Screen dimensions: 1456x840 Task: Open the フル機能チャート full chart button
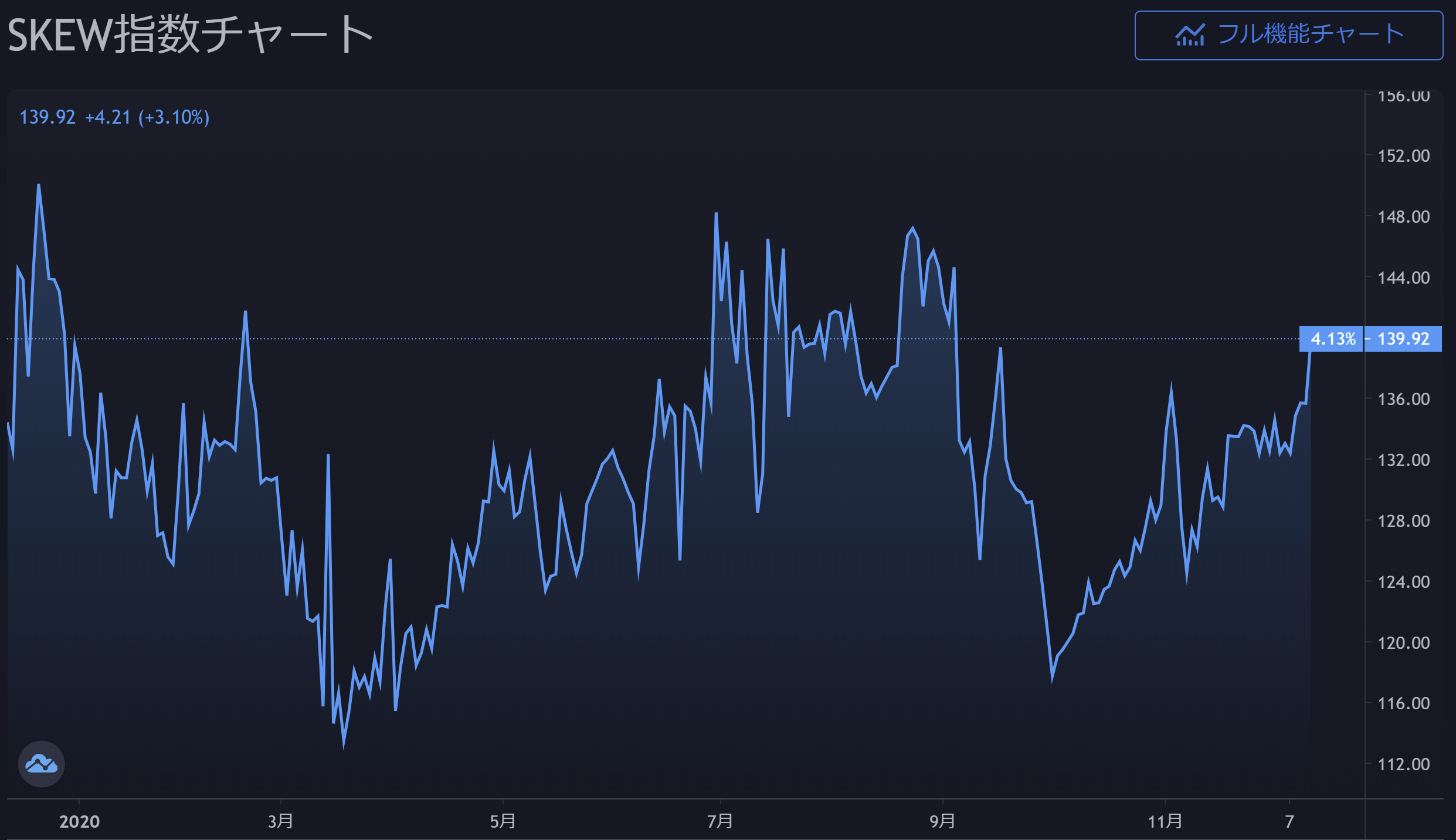coord(1288,35)
